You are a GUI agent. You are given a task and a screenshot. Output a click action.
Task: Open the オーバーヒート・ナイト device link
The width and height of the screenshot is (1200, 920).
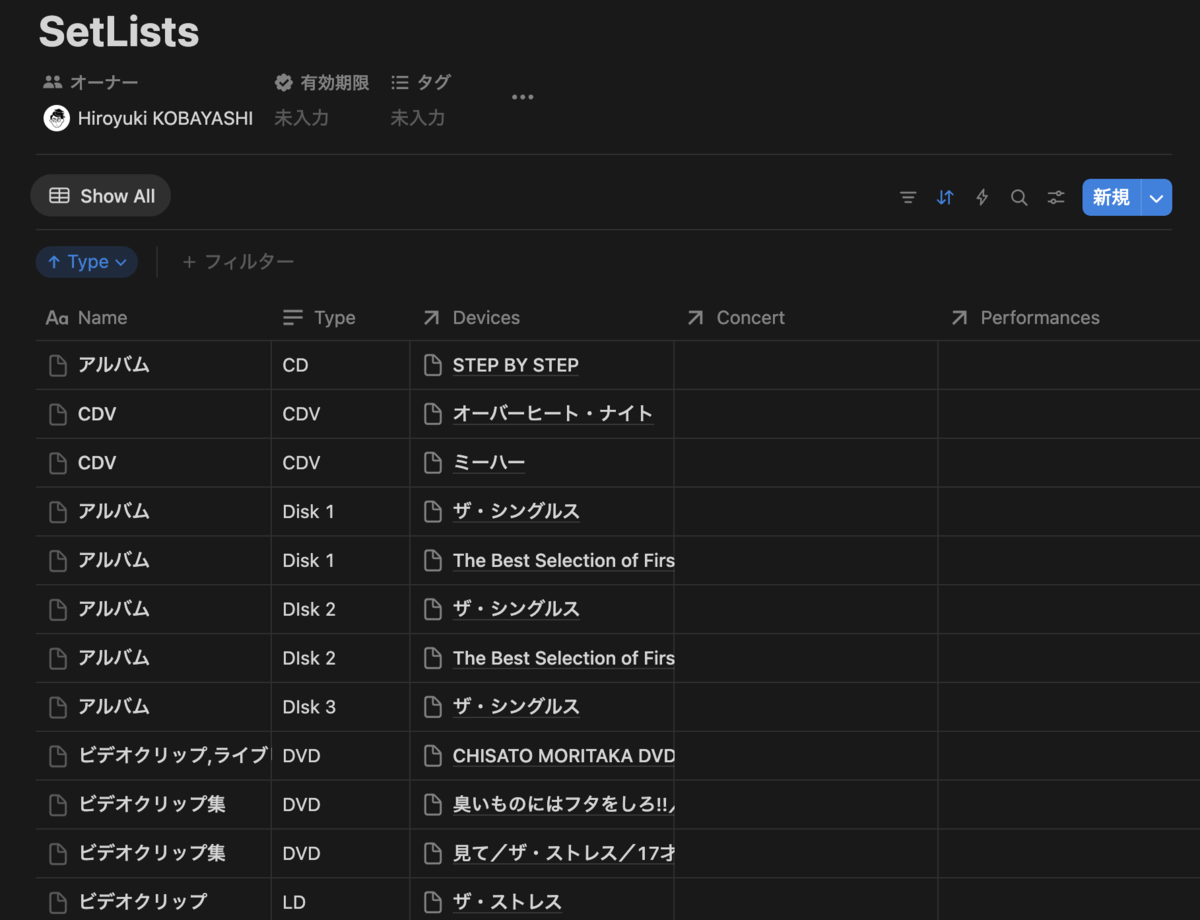(553, 414)
